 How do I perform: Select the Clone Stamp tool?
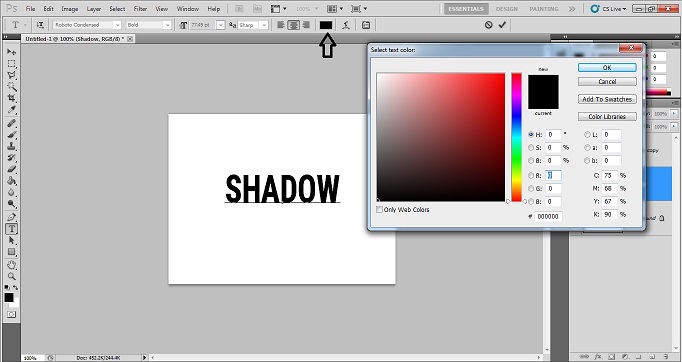[x=11, y=146]
